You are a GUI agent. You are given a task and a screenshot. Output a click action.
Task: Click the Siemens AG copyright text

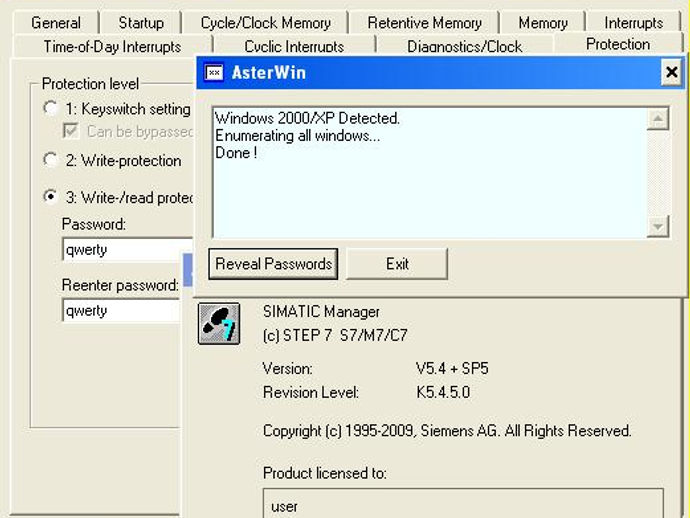point(447,430)
